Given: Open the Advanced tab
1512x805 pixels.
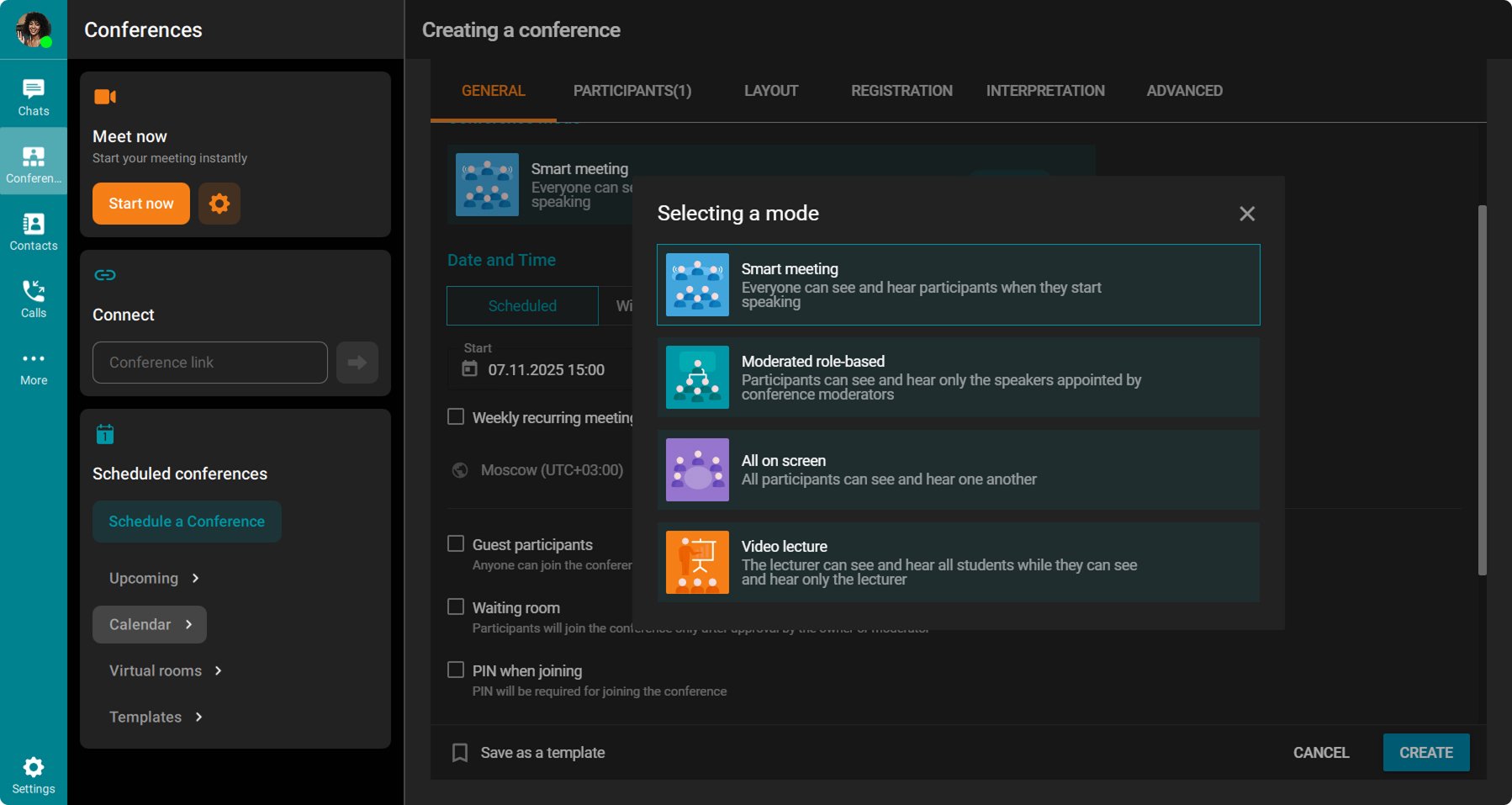Looking at the screenshot, I should tap(1184, 91).
